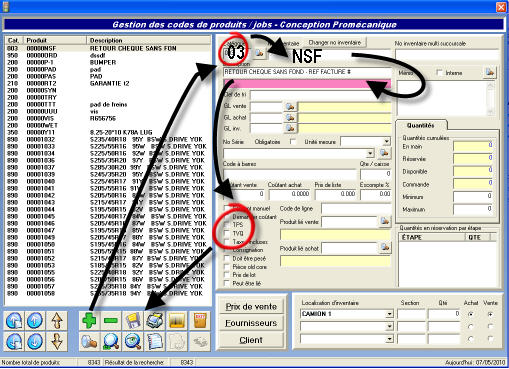Jump to the first record with top-left blue arrow
Image resolution: width=509 pixels, height=369 pixels.
point(14,321)
